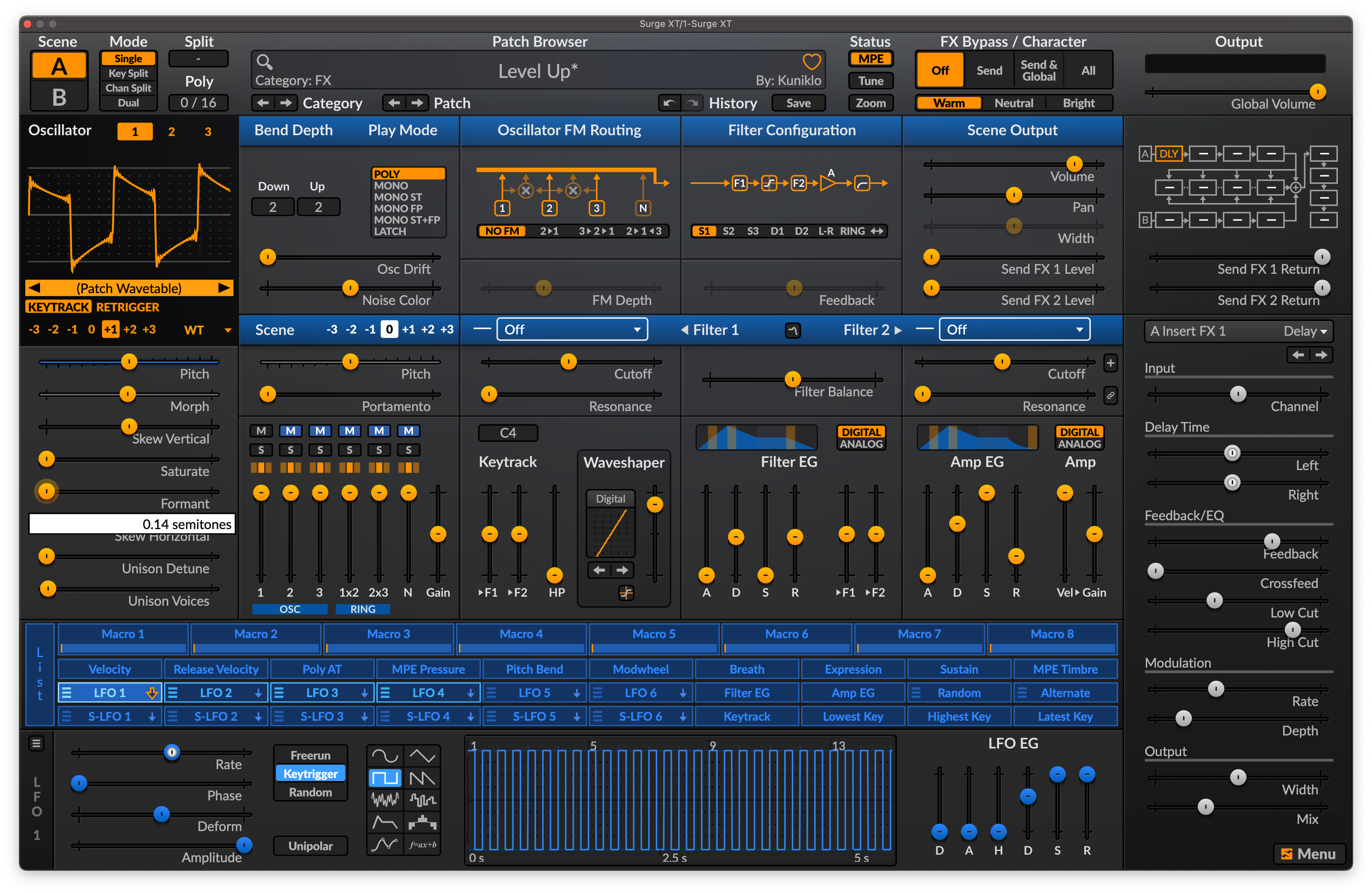Image resolution: width=1372 pixels, height=893 pixels.
Task: Click the redo arrow next to History
Action: click(692, 103)
